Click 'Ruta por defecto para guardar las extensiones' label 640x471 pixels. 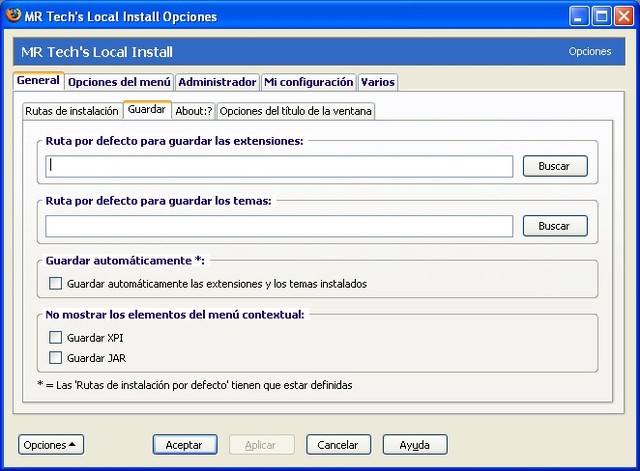(174, 141)
